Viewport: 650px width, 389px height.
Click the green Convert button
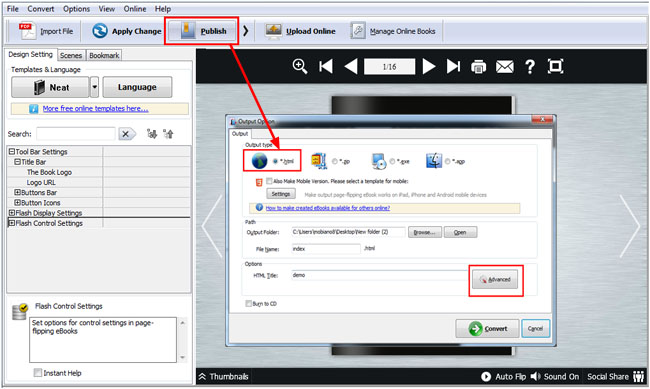[x=487, y=328]
